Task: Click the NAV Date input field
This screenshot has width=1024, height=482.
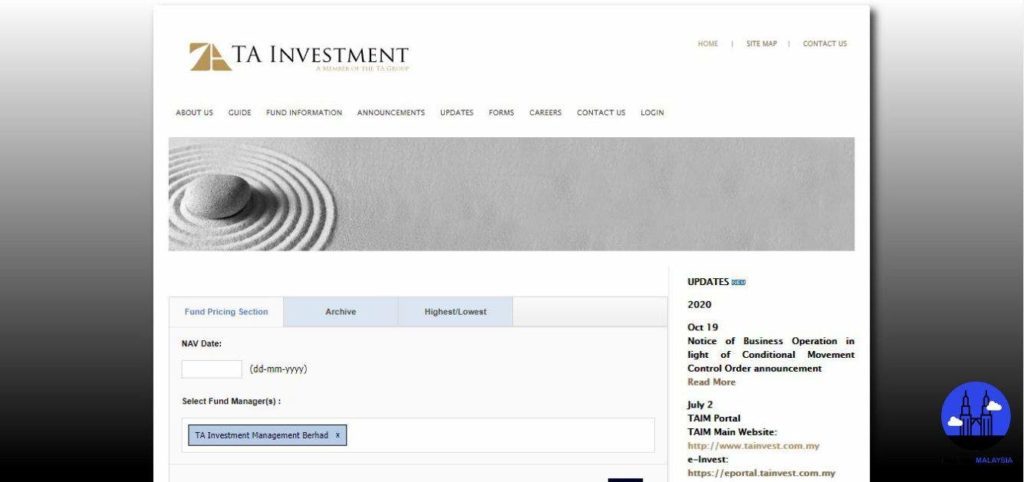Action: (x=212, y=369)
